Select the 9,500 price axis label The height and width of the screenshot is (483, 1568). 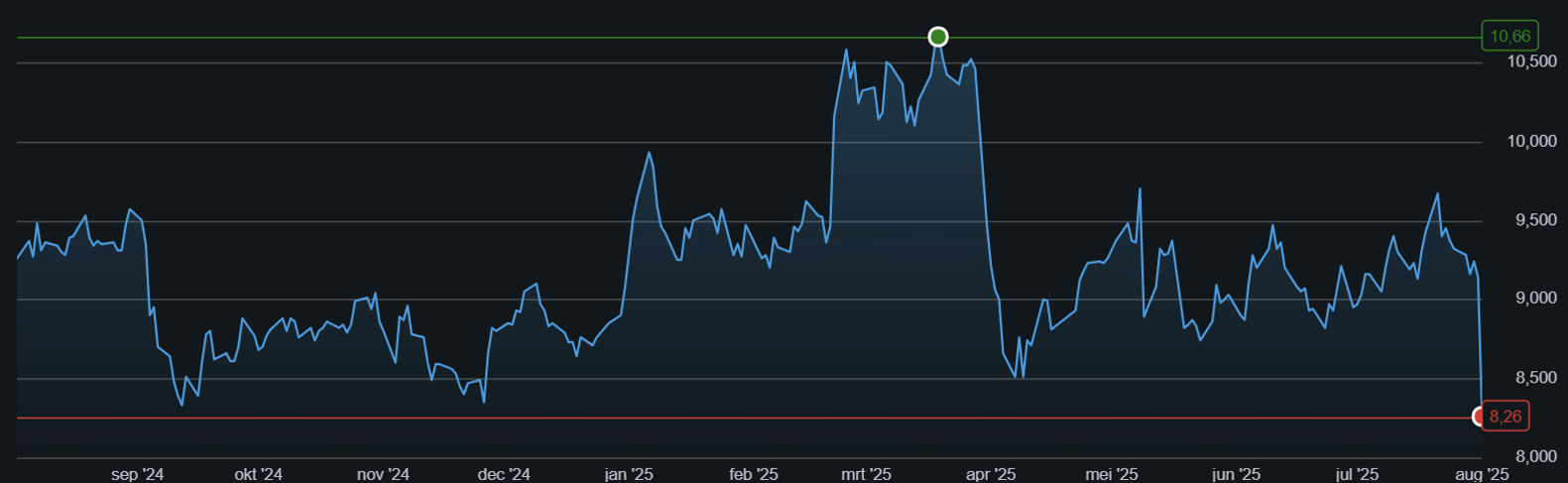[x=1533, y=220]
